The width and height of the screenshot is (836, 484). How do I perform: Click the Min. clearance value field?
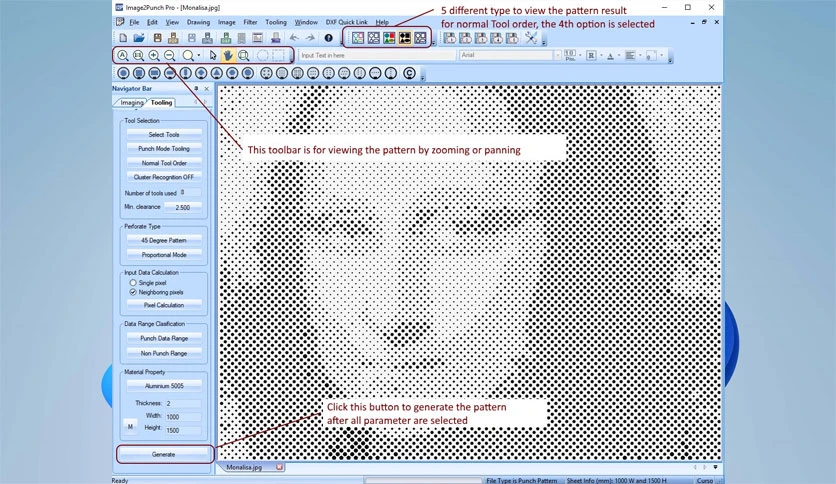pos(183,207)
